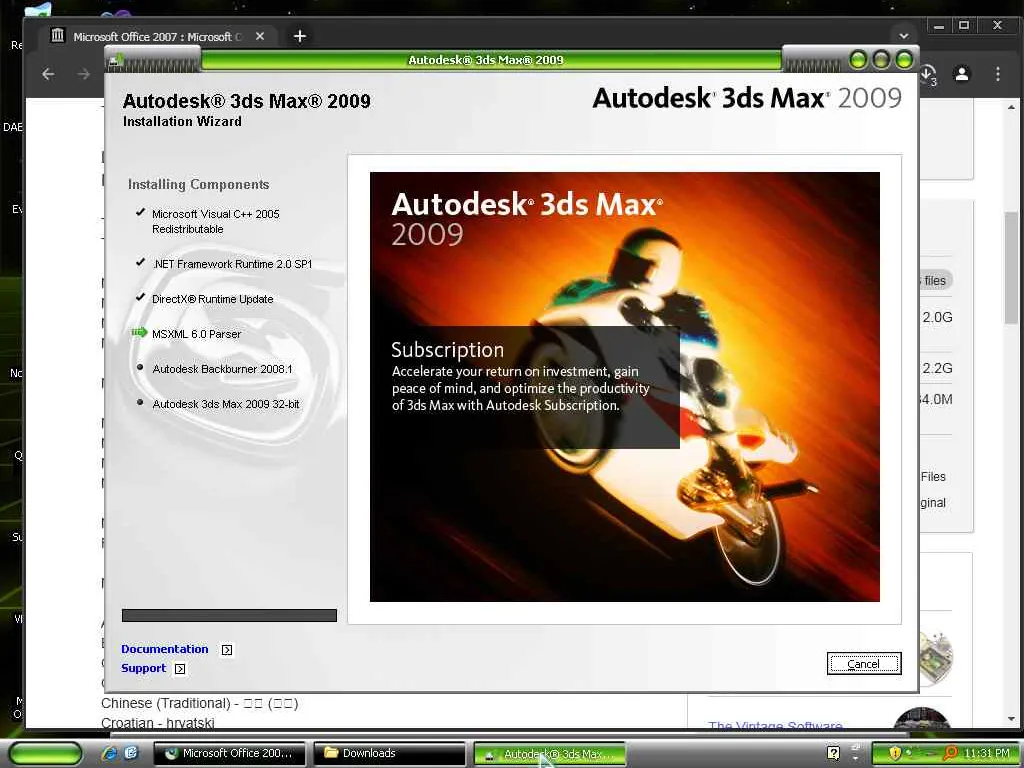The width and height of the screenshot is (1024, 768).
Task: Click the 'Installing Components' heading
Action: (199, 184)
